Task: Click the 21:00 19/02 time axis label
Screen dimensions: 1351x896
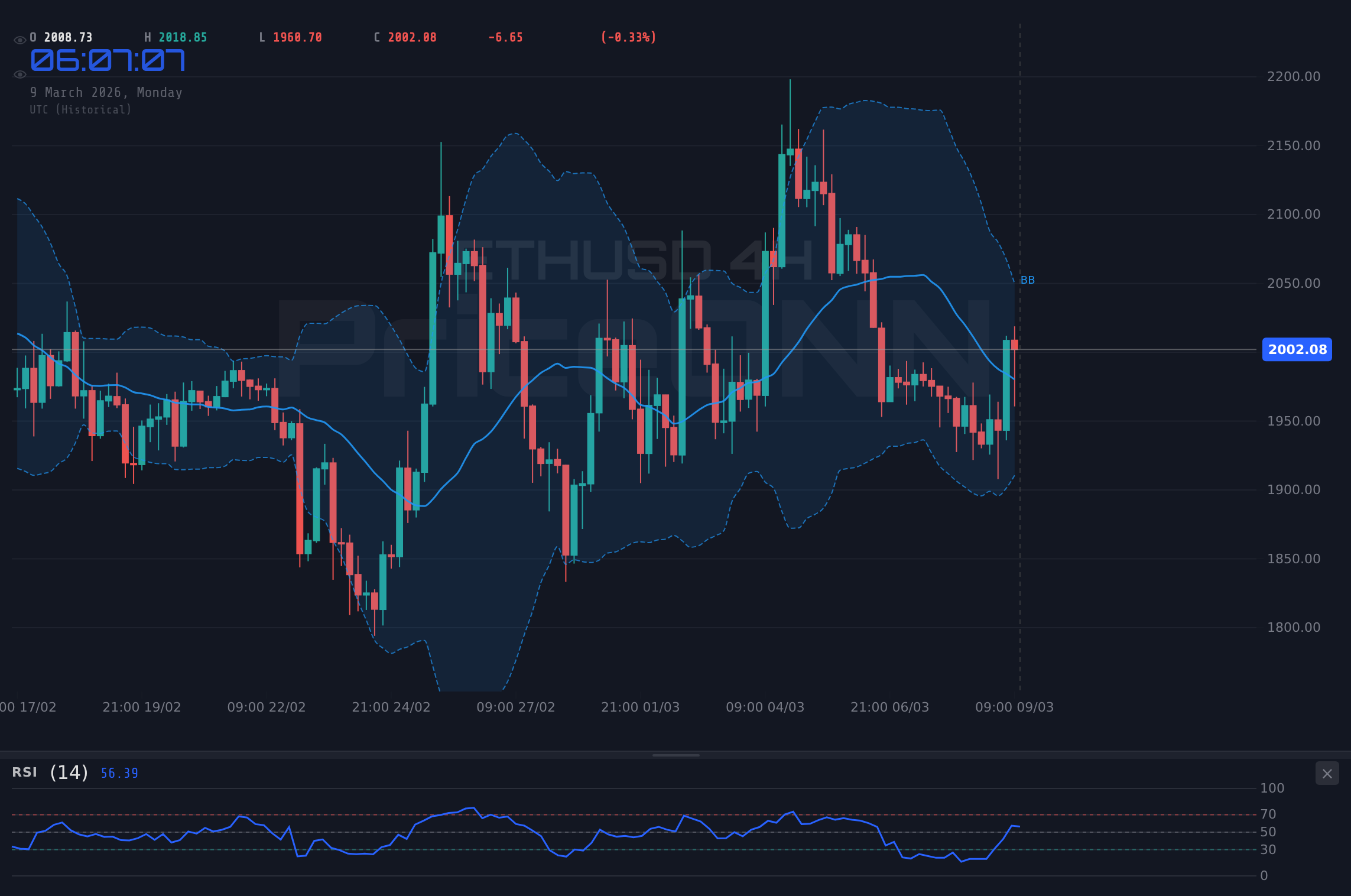Action: pyautogui.click(x=142, y=707)
